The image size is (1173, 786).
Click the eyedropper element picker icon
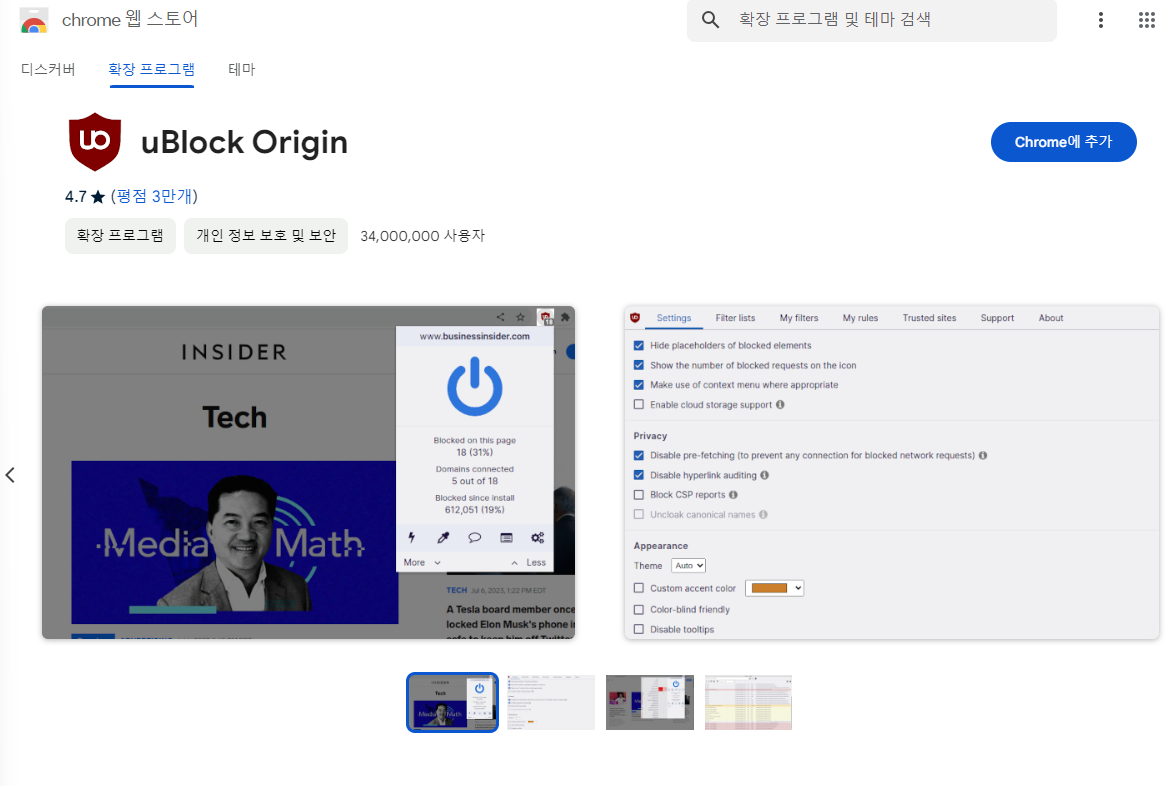(x=443, y=538)
